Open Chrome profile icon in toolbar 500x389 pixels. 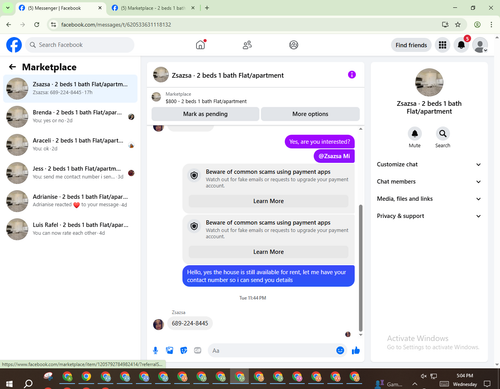point(477,25)
